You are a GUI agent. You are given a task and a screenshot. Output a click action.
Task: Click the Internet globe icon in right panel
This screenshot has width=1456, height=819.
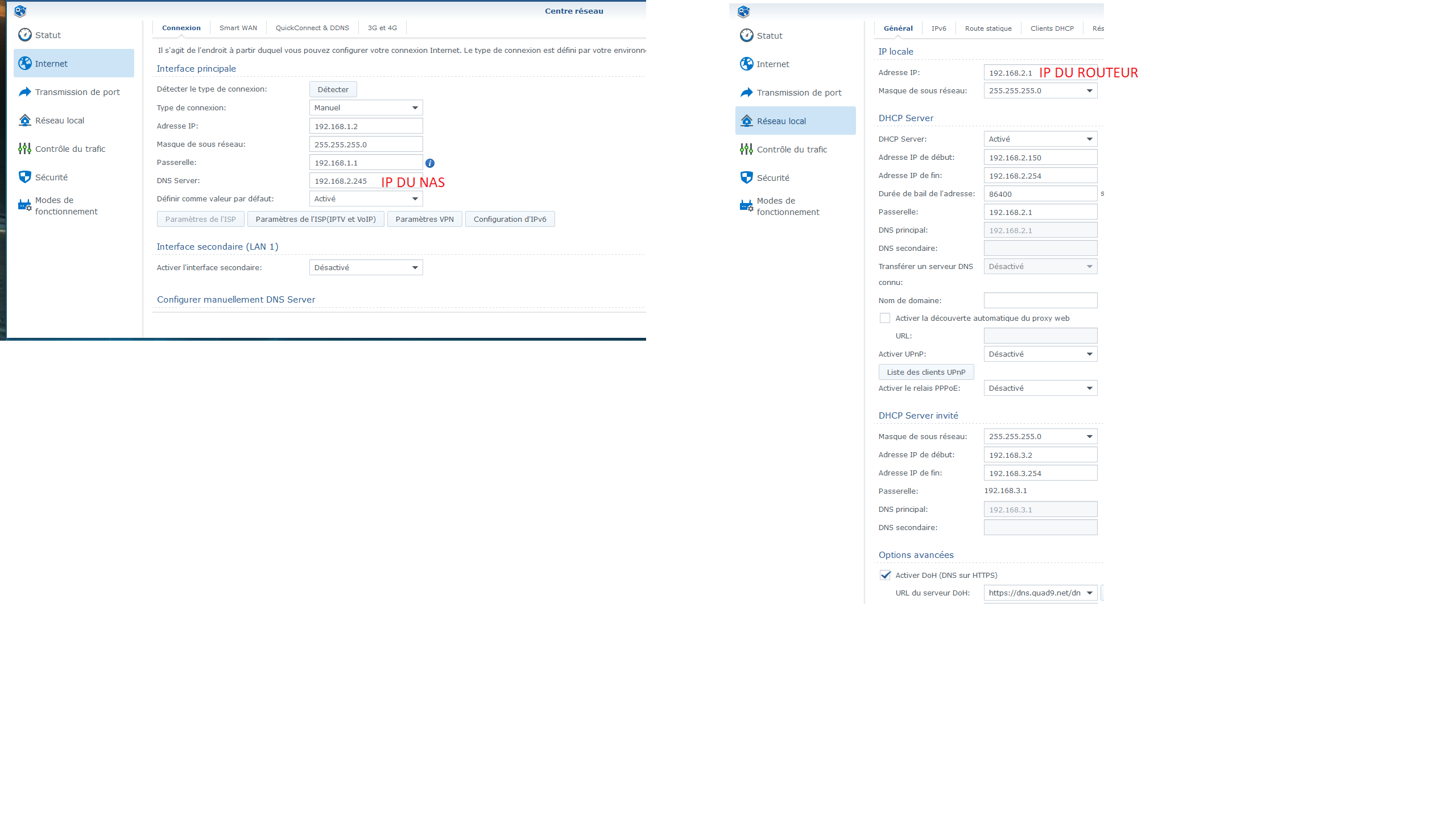(746, 64)
